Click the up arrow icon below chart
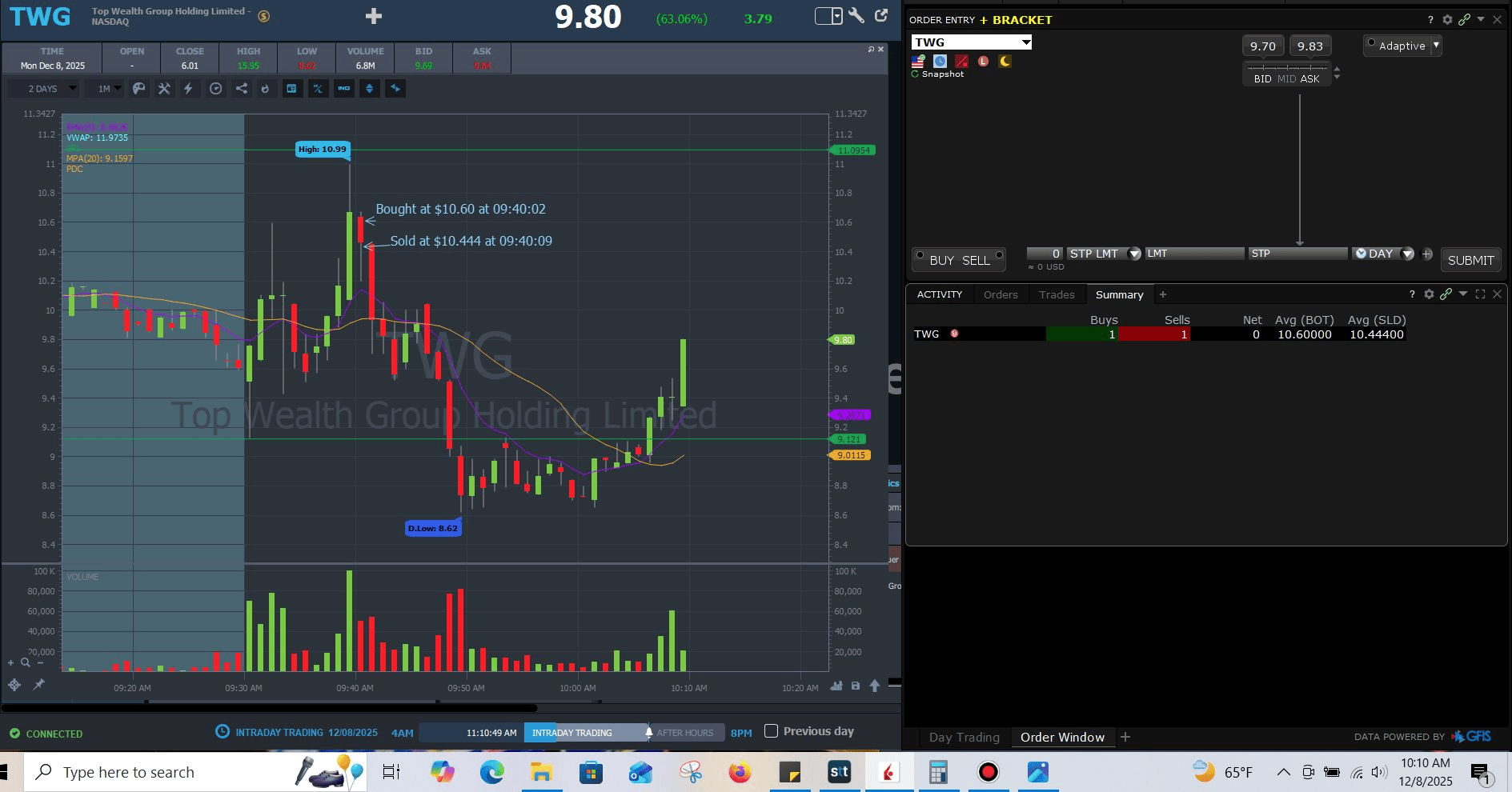The height and width of the screenshot is (792, 1512). 875,686
